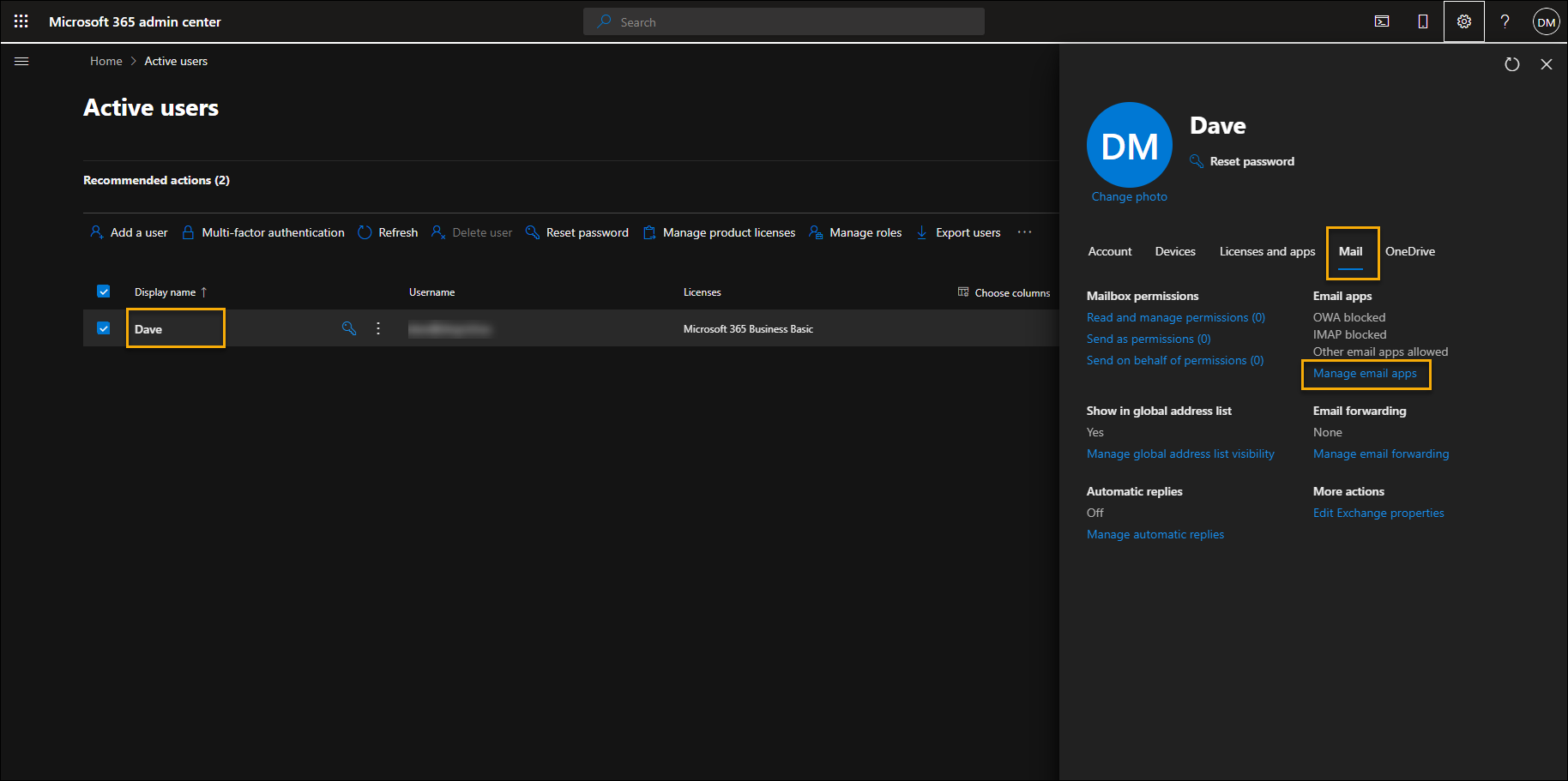Open Read and manage permissions (0)
Image resolution: width=1568 pixels, height=781 pixels.
pos(1176,317)
